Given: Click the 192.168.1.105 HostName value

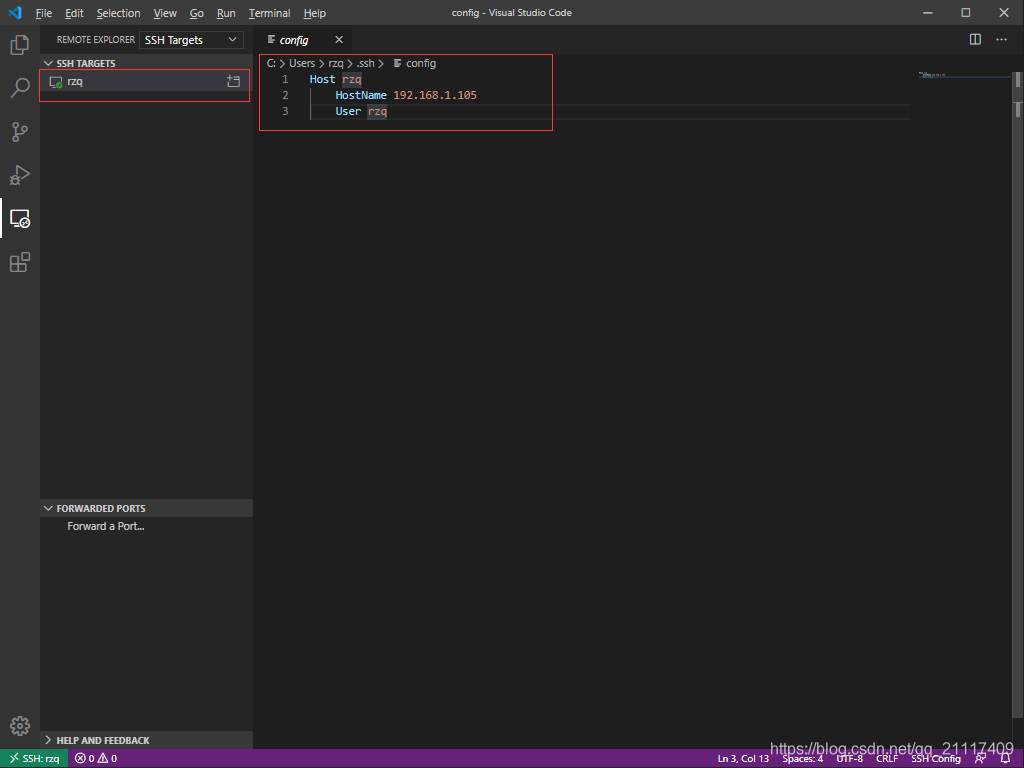Looking at the screenshot, I should (435, 95).
